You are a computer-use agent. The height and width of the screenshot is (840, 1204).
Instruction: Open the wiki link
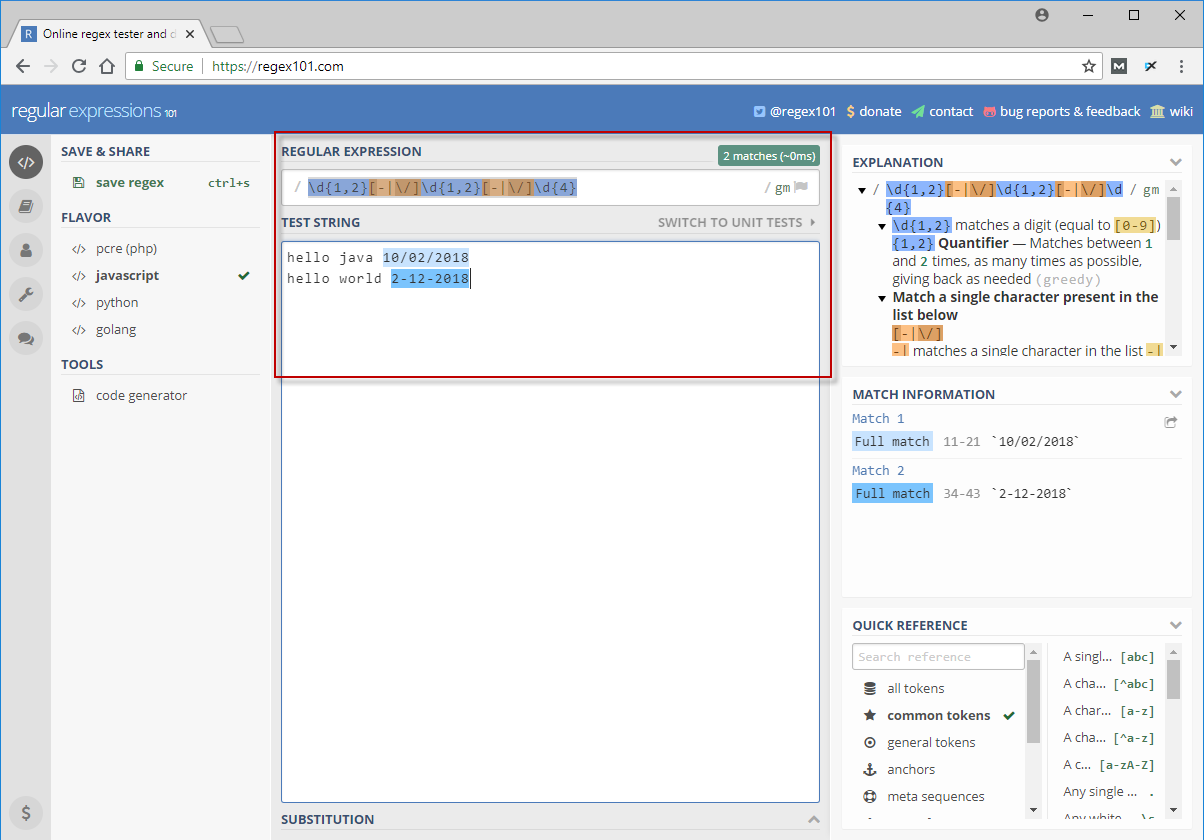click(1172, 112)
